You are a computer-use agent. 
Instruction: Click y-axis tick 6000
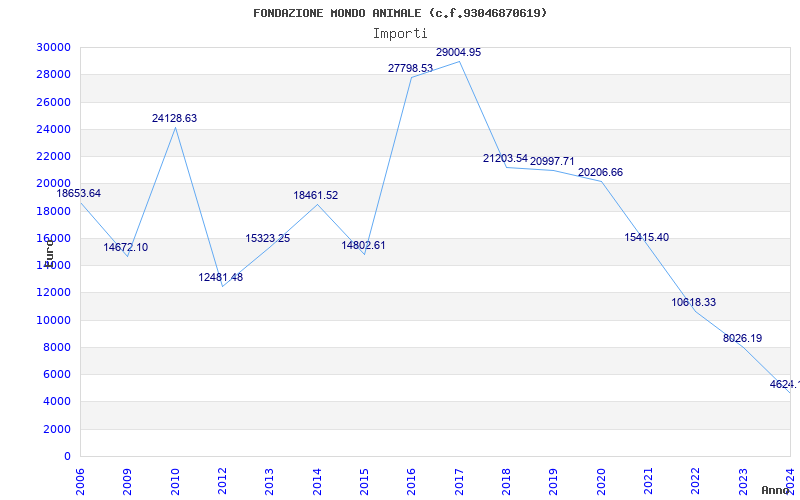(x=57, y=374)
